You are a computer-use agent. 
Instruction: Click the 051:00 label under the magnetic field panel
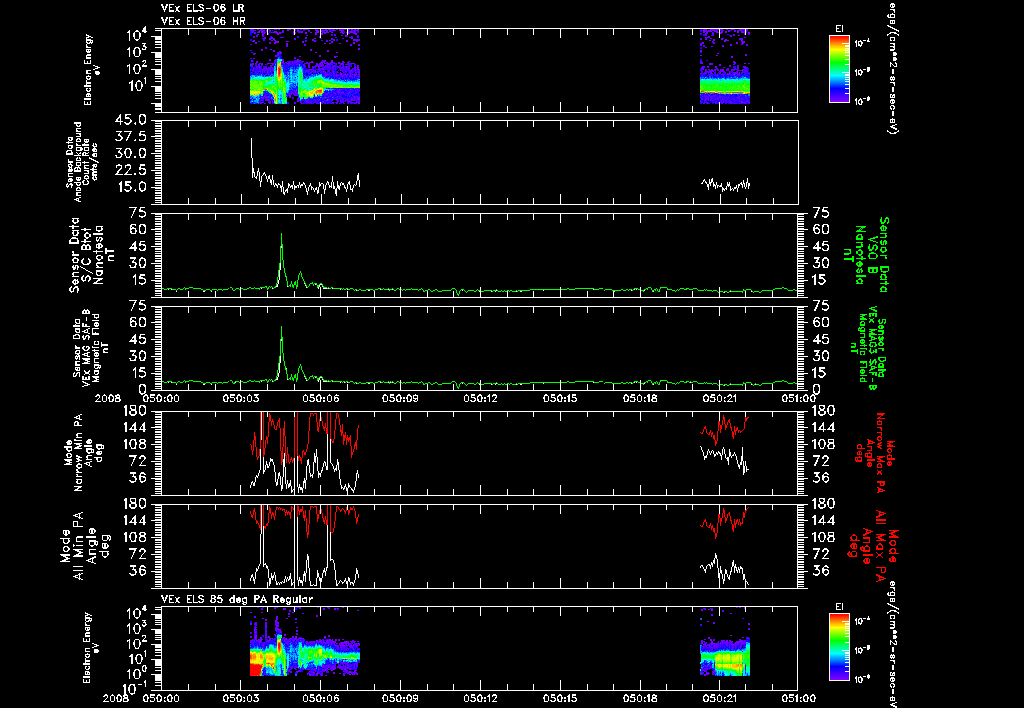[798, 398]
